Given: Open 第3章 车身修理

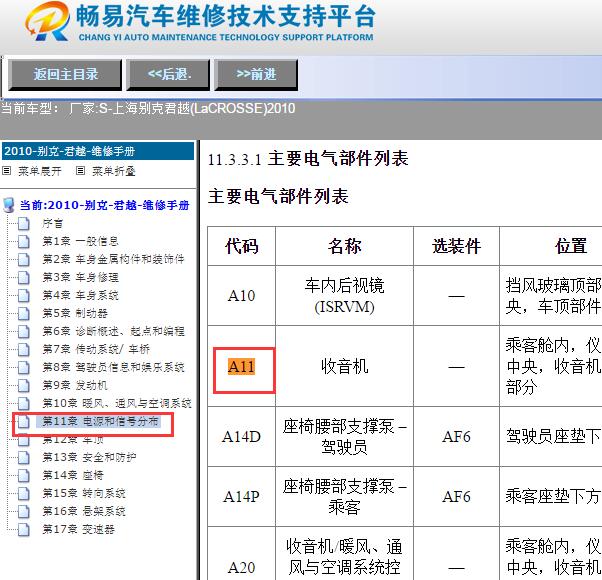Looking at the screenshot, I should [80, 277].
